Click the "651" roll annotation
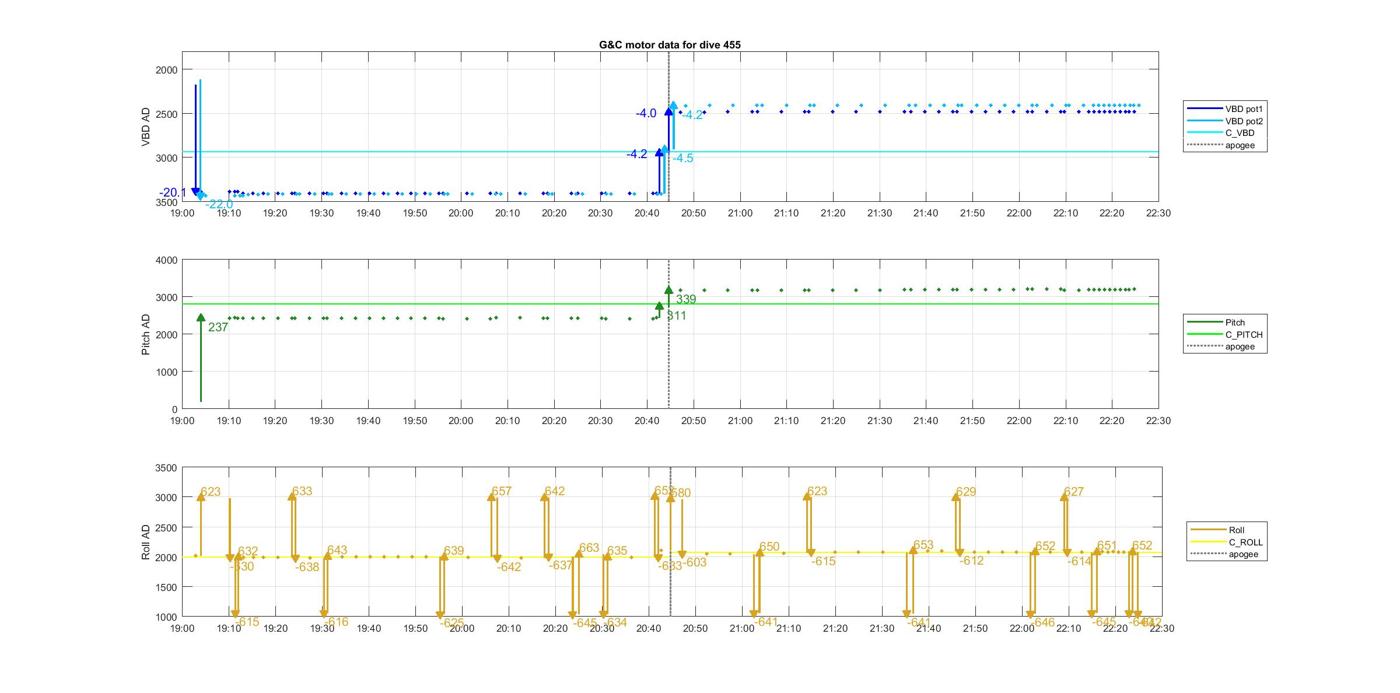 pos(1107,545)
